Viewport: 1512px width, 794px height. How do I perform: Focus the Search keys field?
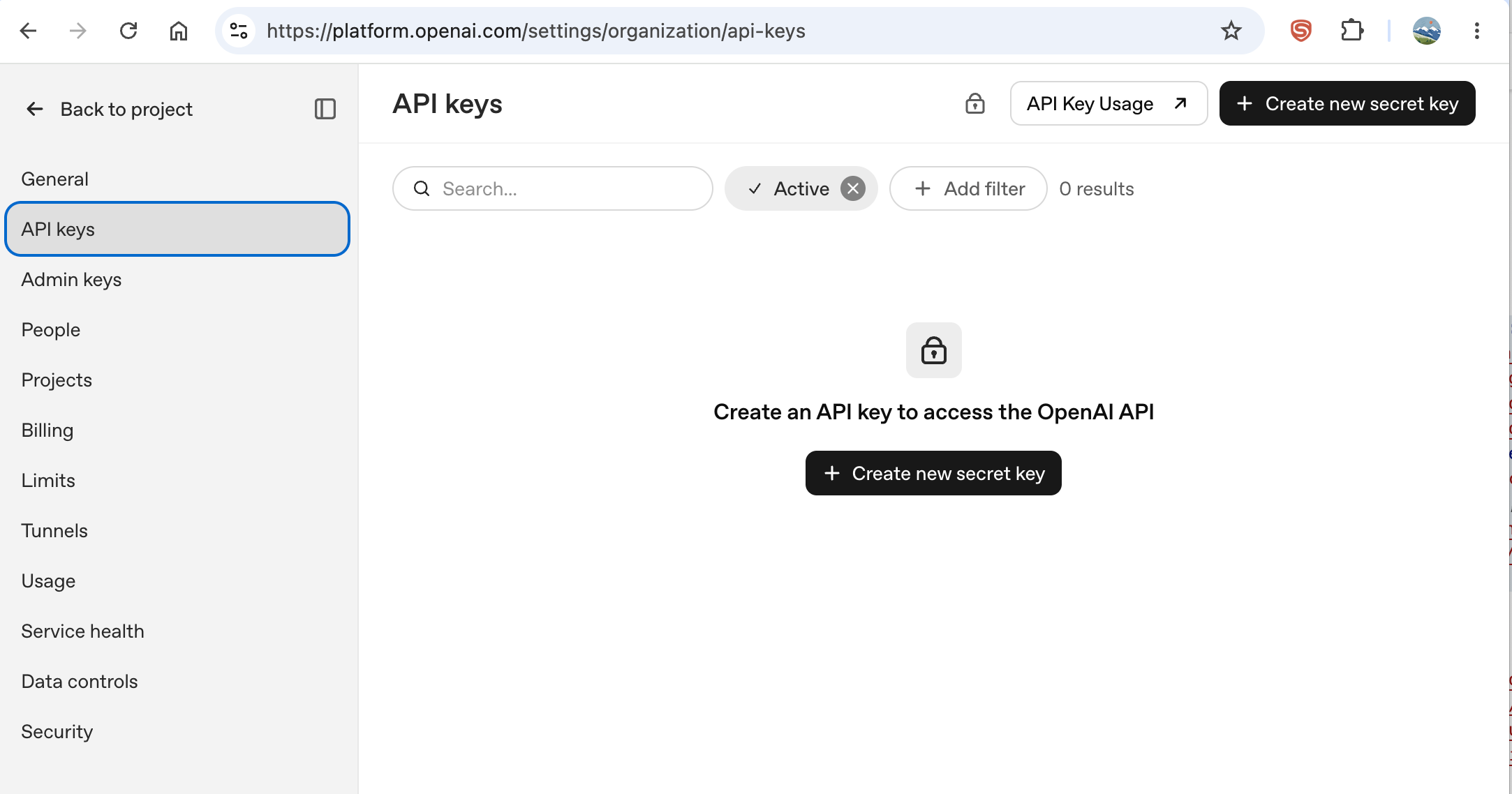coord(552,188)
